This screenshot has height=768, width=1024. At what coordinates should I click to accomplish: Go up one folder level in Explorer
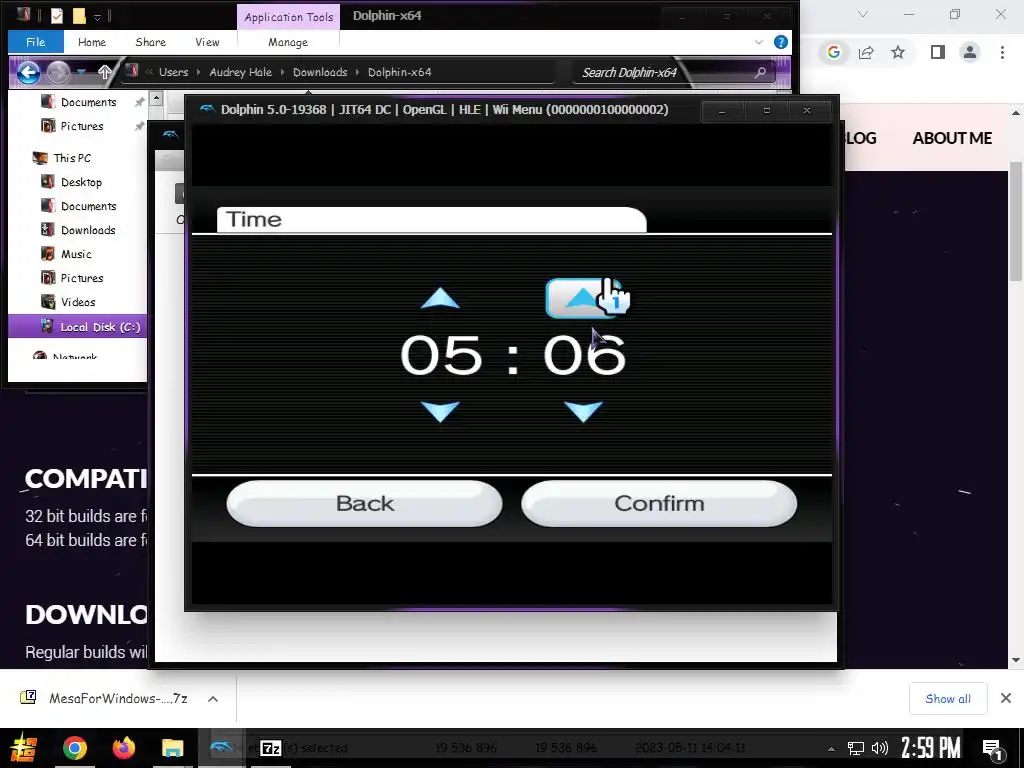coord(104,72)
